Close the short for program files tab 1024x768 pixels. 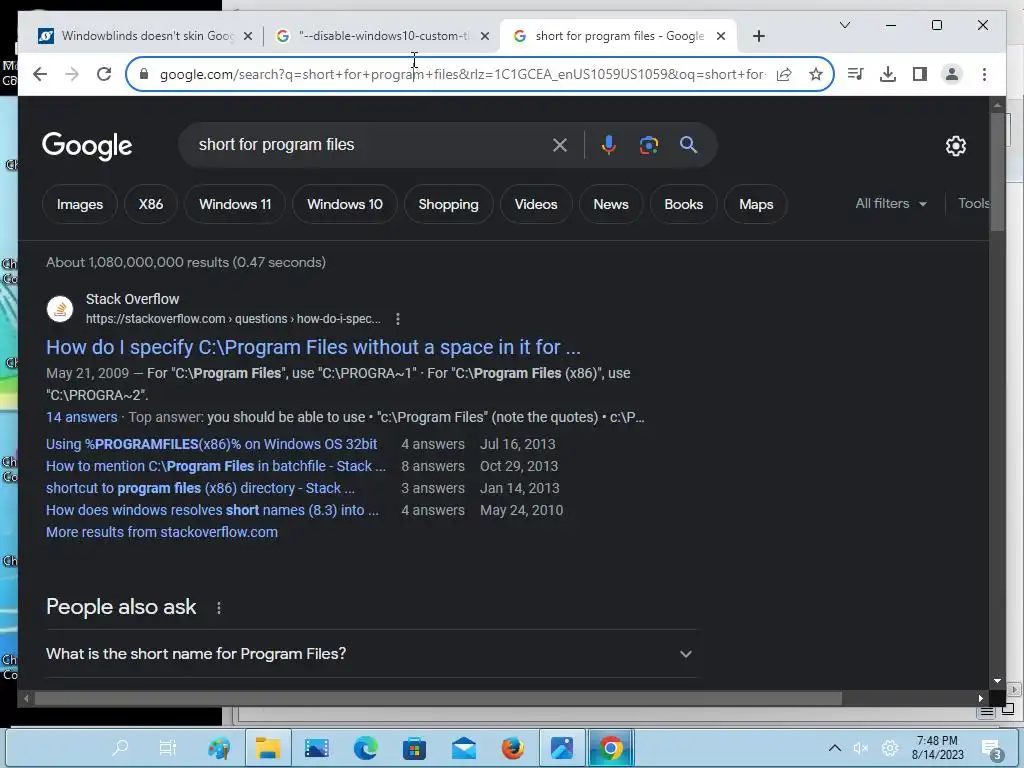721,36
